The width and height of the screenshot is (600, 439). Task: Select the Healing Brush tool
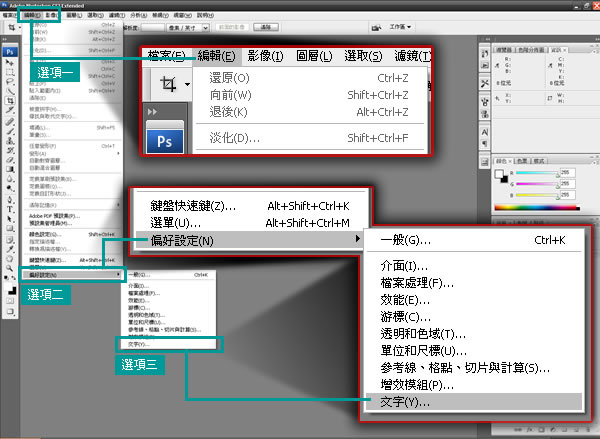[10, 122]
